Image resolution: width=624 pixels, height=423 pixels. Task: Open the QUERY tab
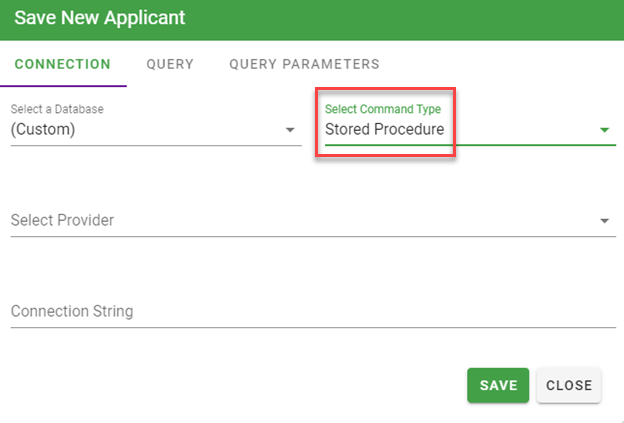(170, 64)
